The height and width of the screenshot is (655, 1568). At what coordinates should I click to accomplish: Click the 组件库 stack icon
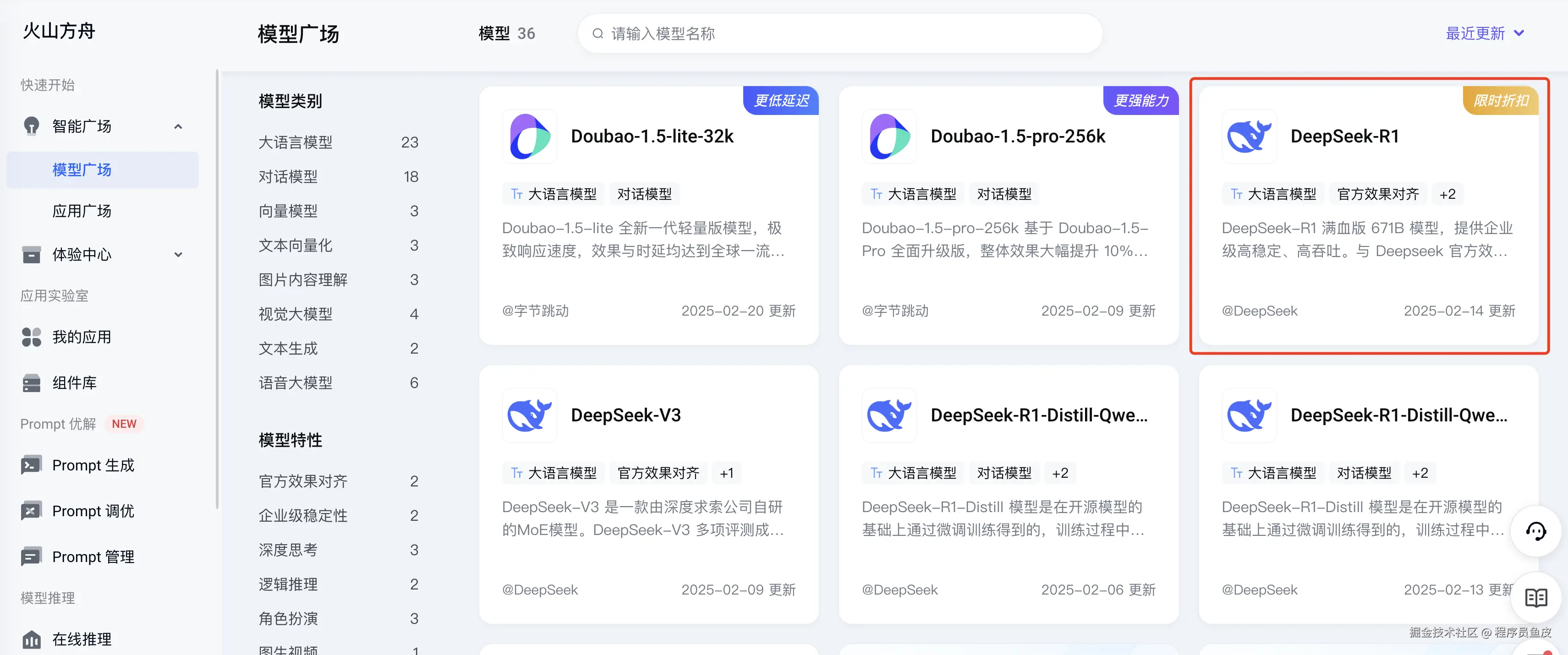(x=31, y=383)
